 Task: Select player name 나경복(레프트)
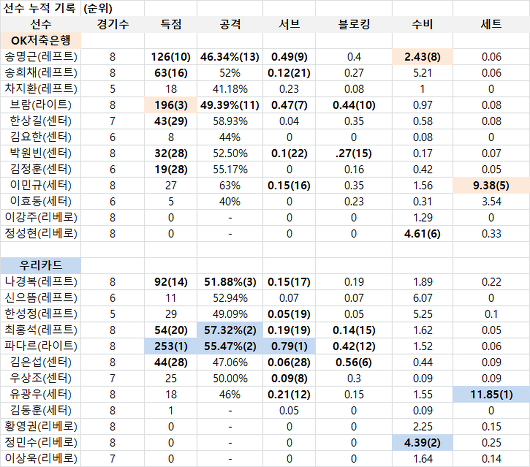(41, 281)
